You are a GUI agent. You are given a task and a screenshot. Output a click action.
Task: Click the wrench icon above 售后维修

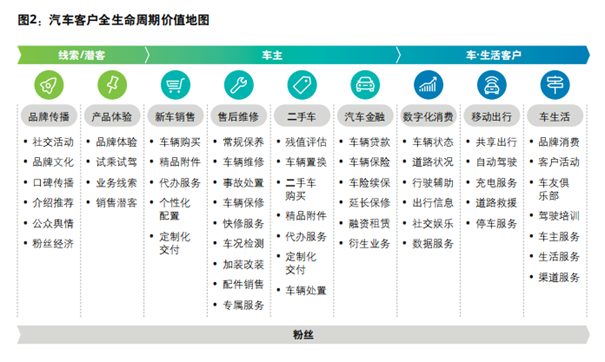(238, 85)
